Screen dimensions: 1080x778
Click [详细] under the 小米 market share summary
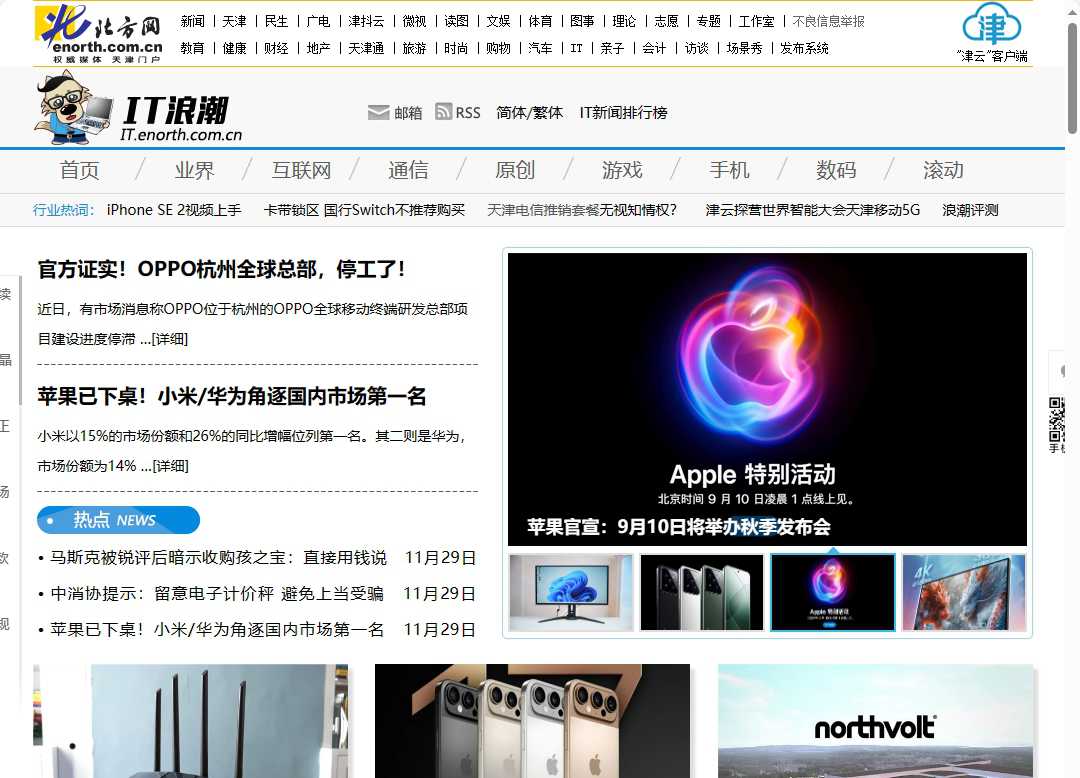pyautogui.click(x=170, y=466)
